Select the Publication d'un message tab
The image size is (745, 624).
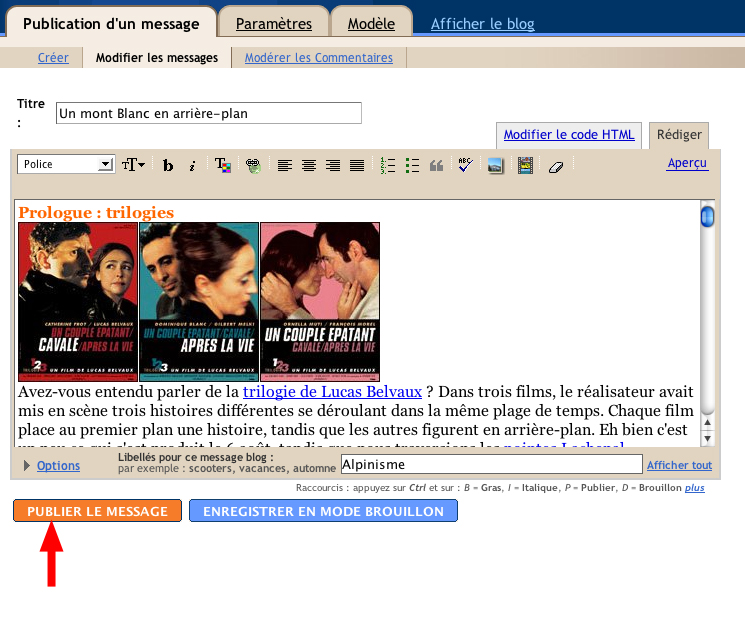point(111,23)
